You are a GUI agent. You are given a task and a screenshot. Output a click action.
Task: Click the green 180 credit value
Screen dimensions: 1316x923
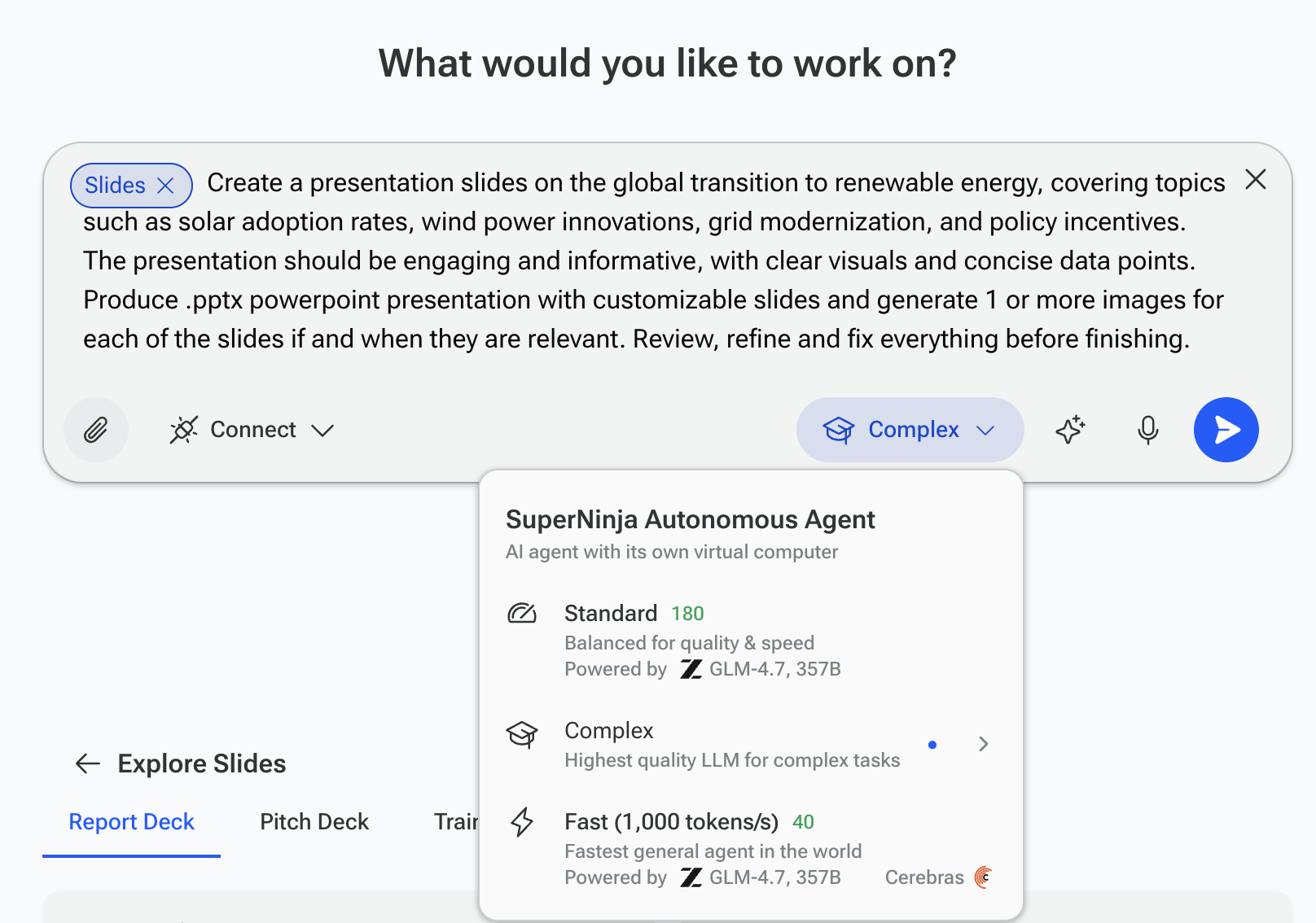[x=688, y=614]
